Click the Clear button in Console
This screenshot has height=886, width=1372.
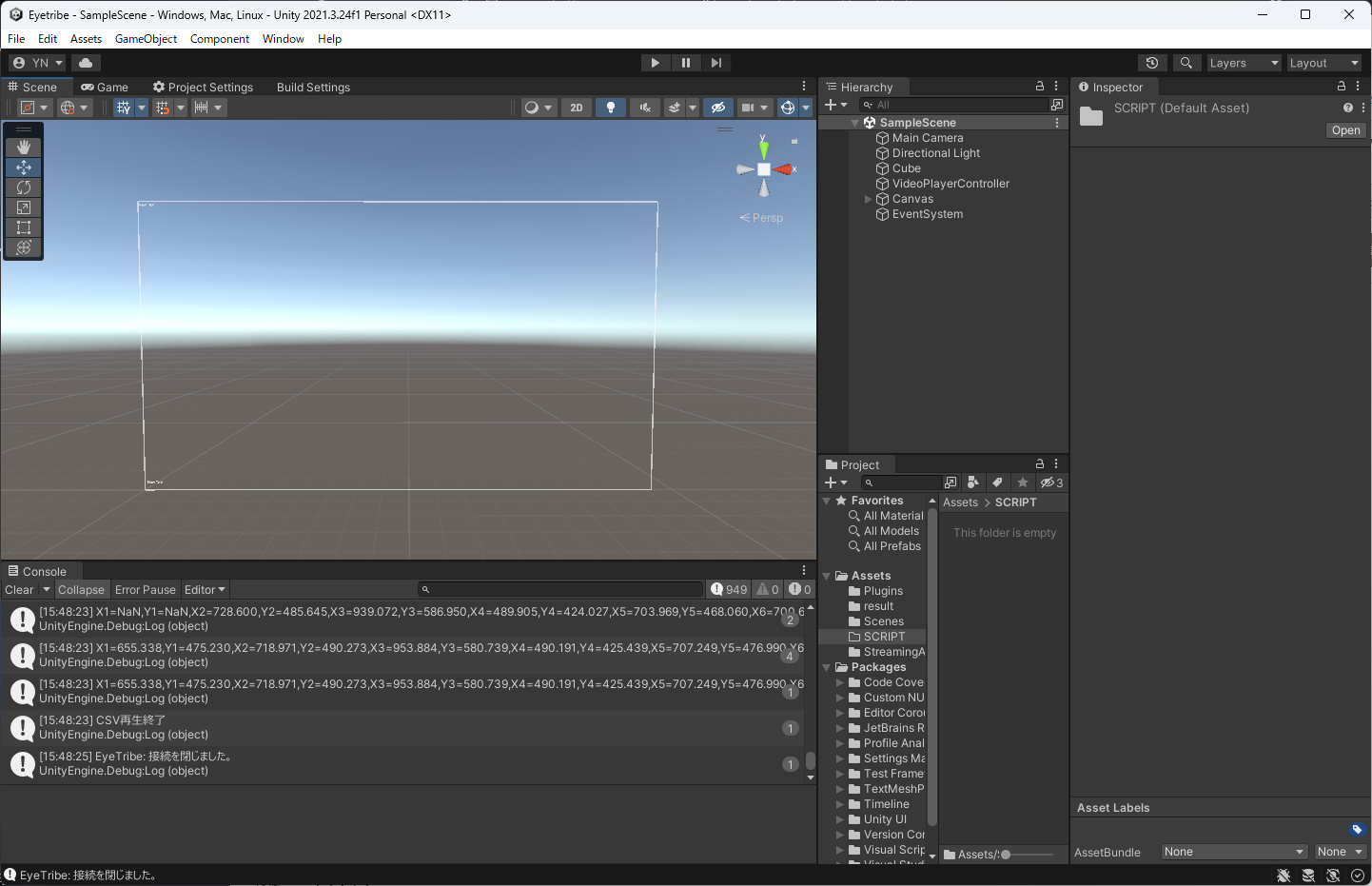(x=19, y=590)
